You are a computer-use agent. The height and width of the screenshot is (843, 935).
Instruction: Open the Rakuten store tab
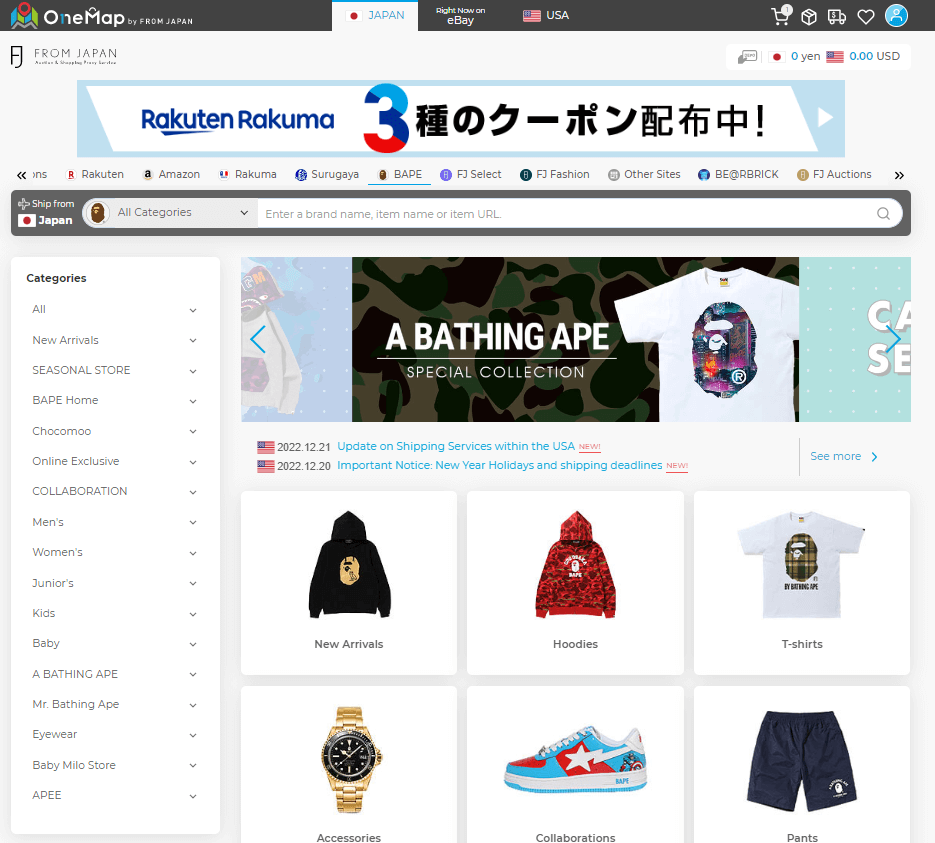95,175
